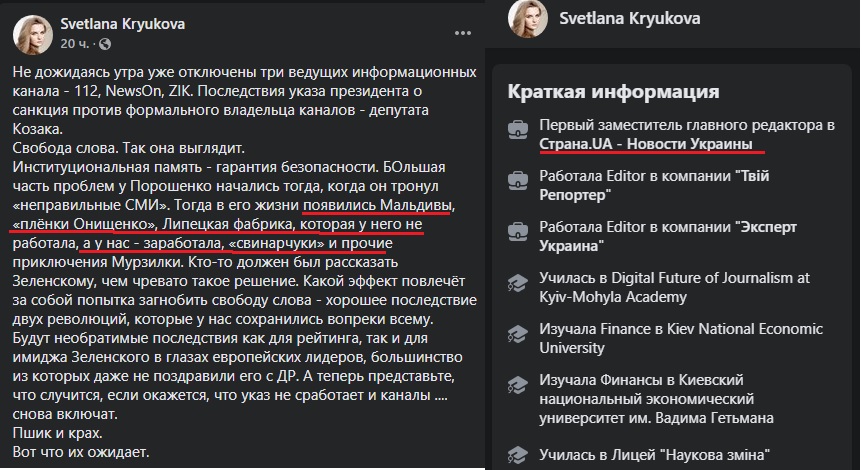Open 'Твій Репортер' company link

pos(654,185)
